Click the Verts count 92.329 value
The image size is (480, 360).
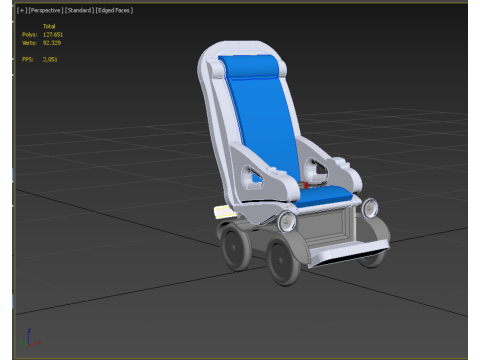click(52, 43)
